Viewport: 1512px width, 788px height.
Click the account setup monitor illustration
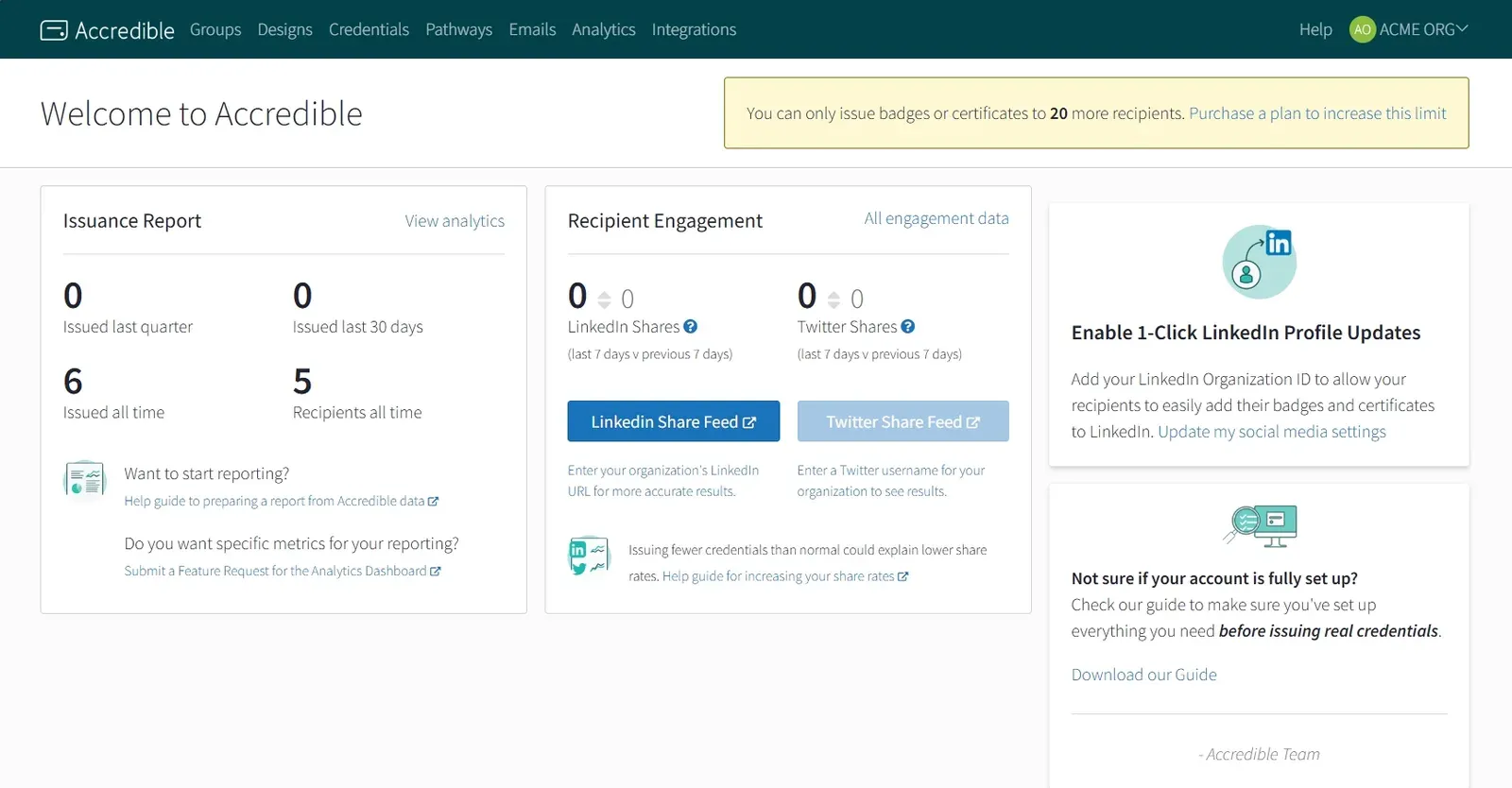click(1260, 526)
